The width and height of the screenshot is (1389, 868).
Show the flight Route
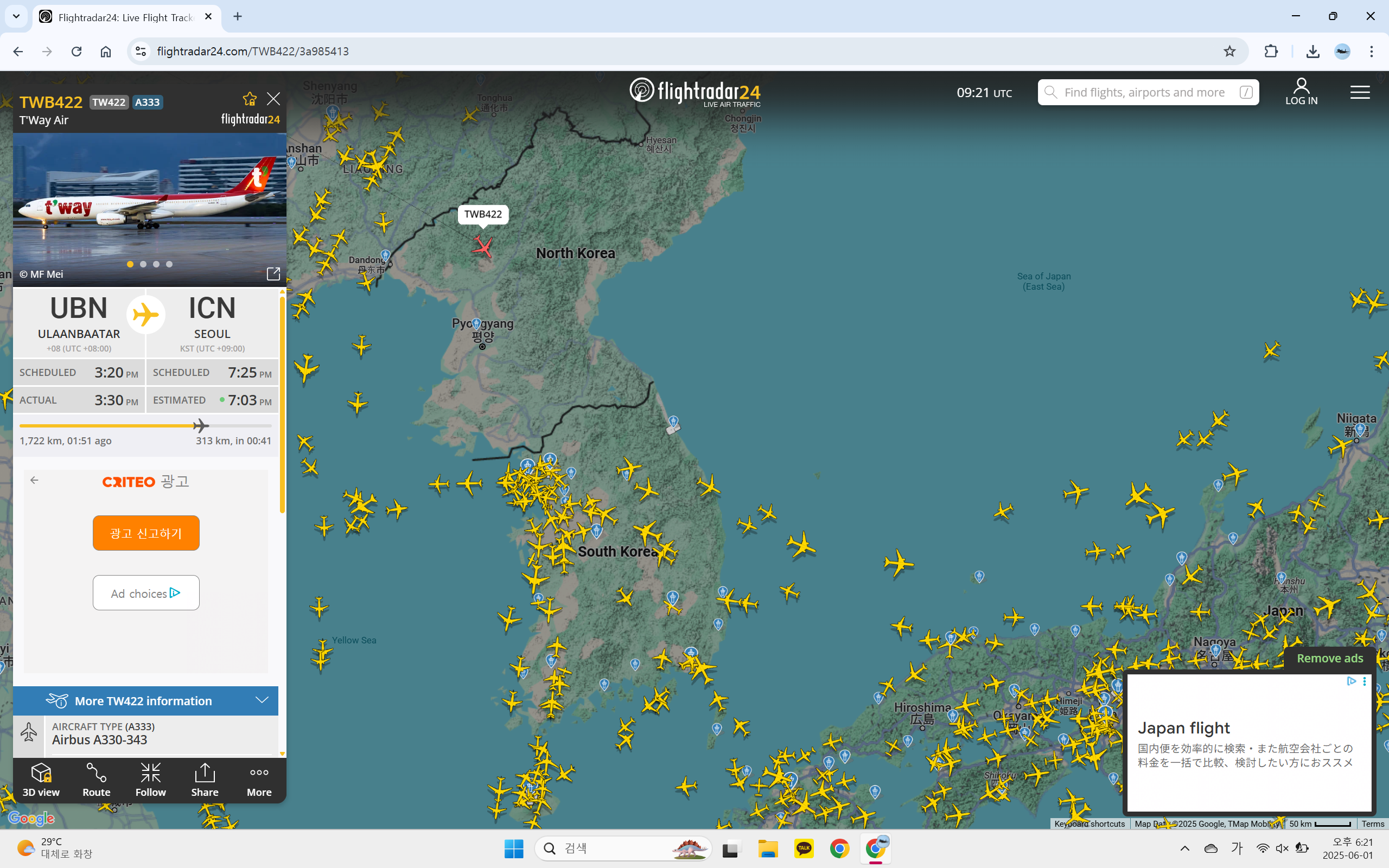coord(96,780)
